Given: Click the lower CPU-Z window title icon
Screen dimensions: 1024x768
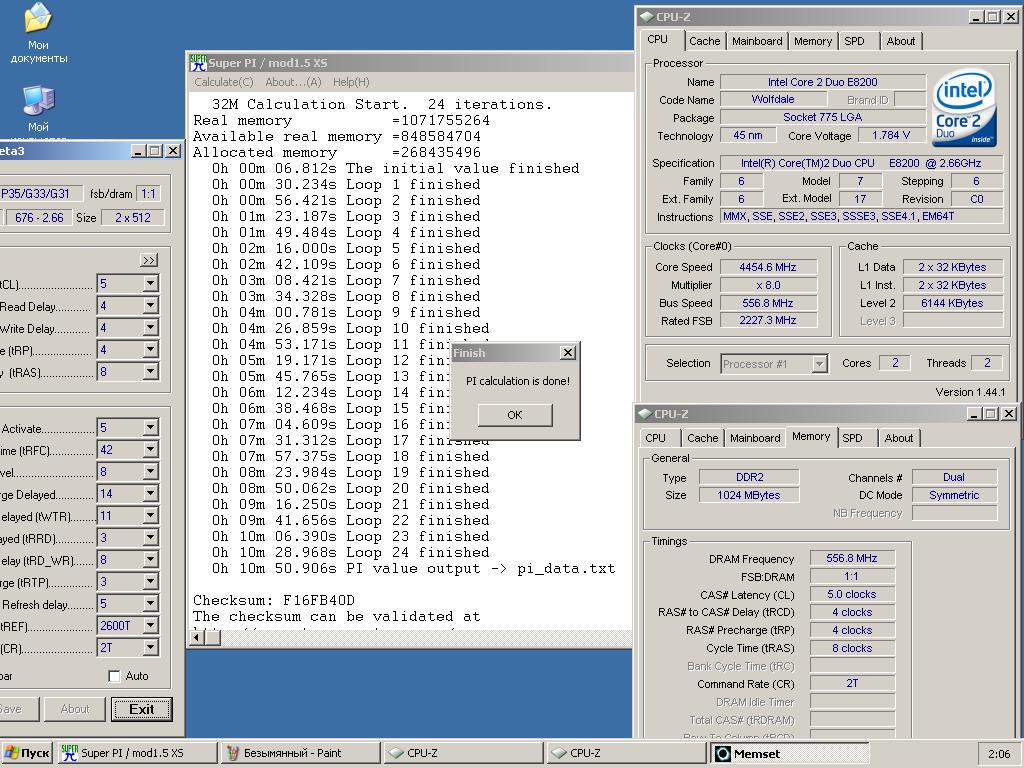Looking at the screenshot, I should pyautogui.click(x=644, y=414).
